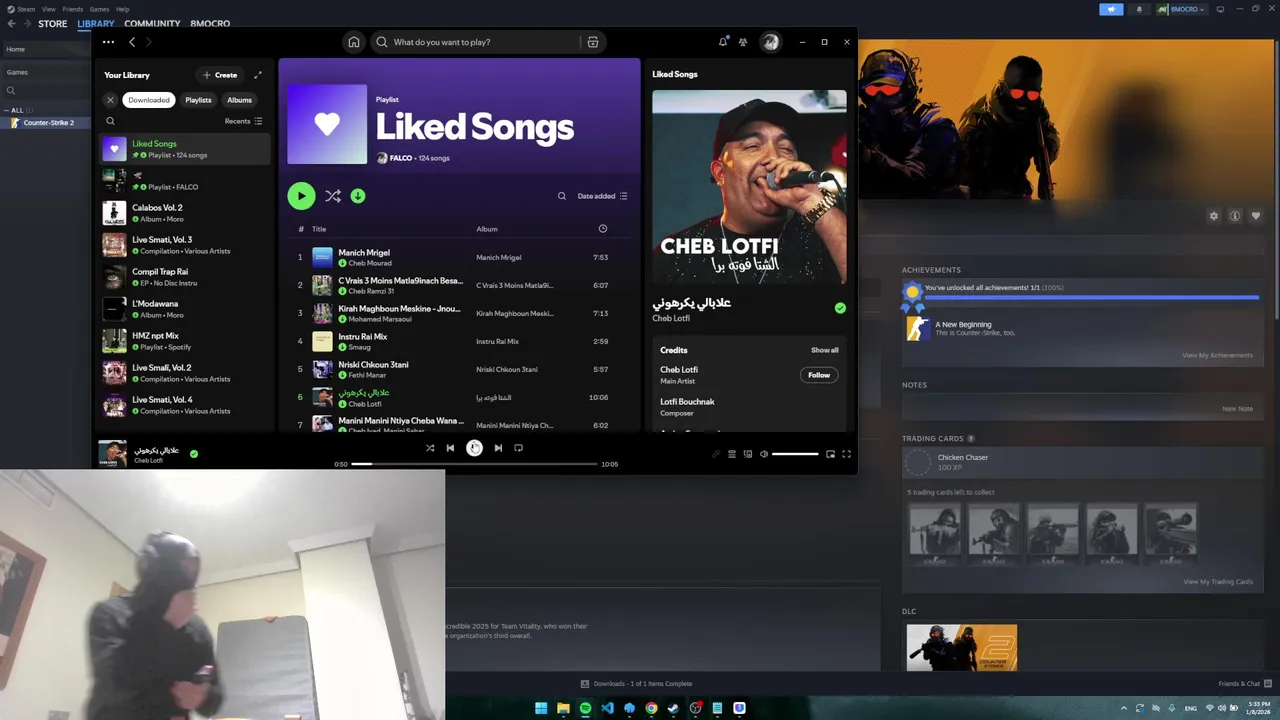Open the Create dropdown in Your Library

[x=220, y=75]
